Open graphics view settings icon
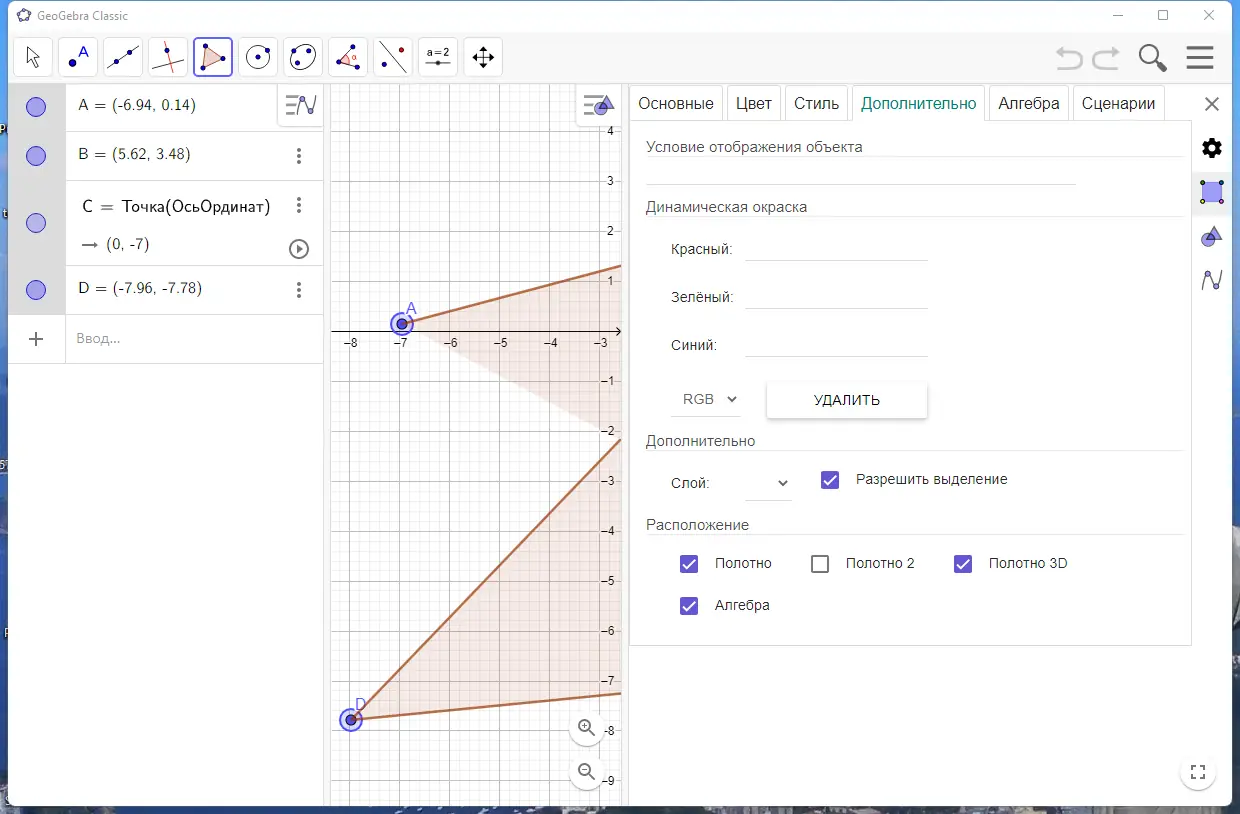 pos(1212,237)
